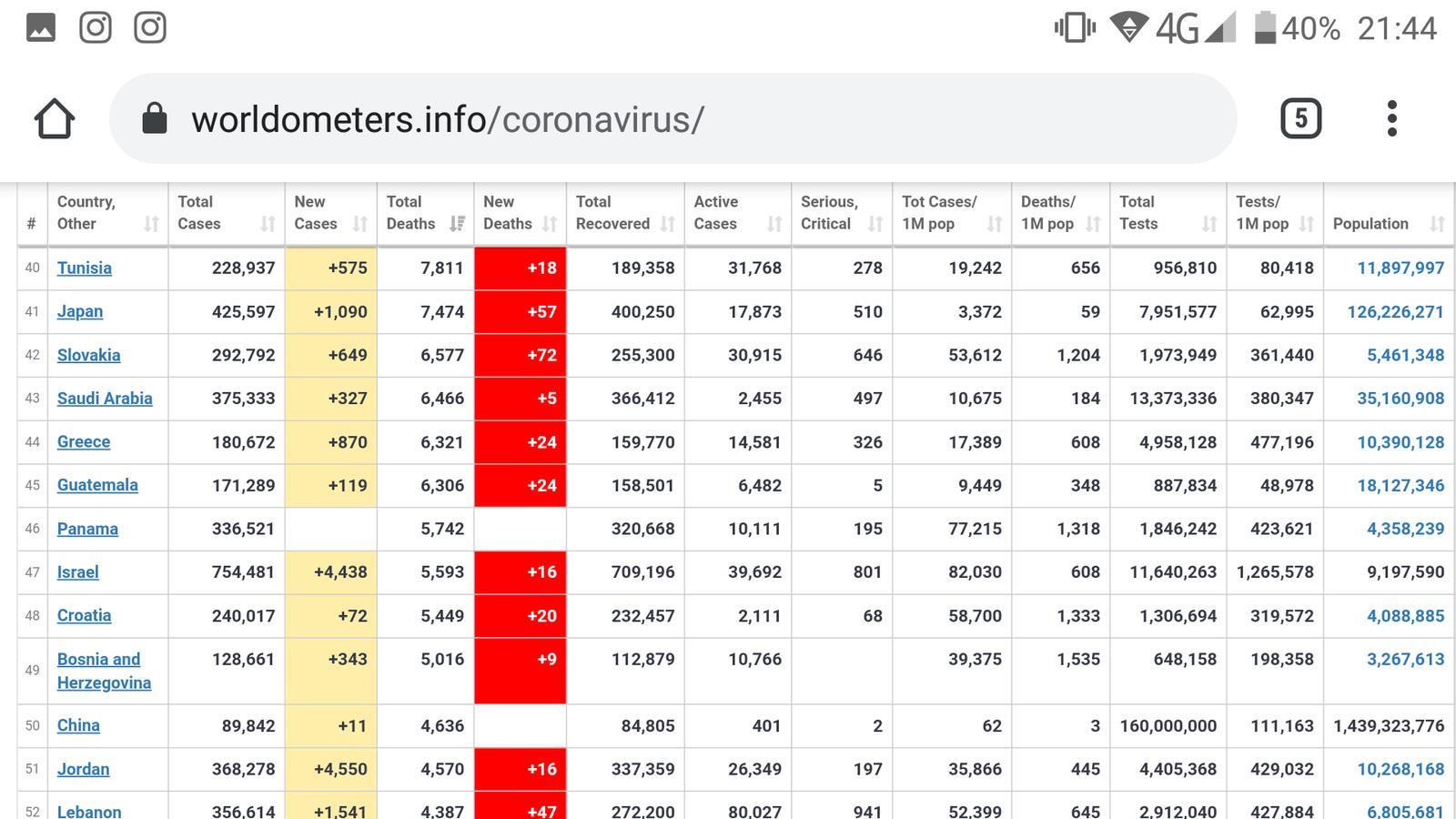Tap the browser home icon
This screenshot has width=1456, height=819.
(55, 119)
